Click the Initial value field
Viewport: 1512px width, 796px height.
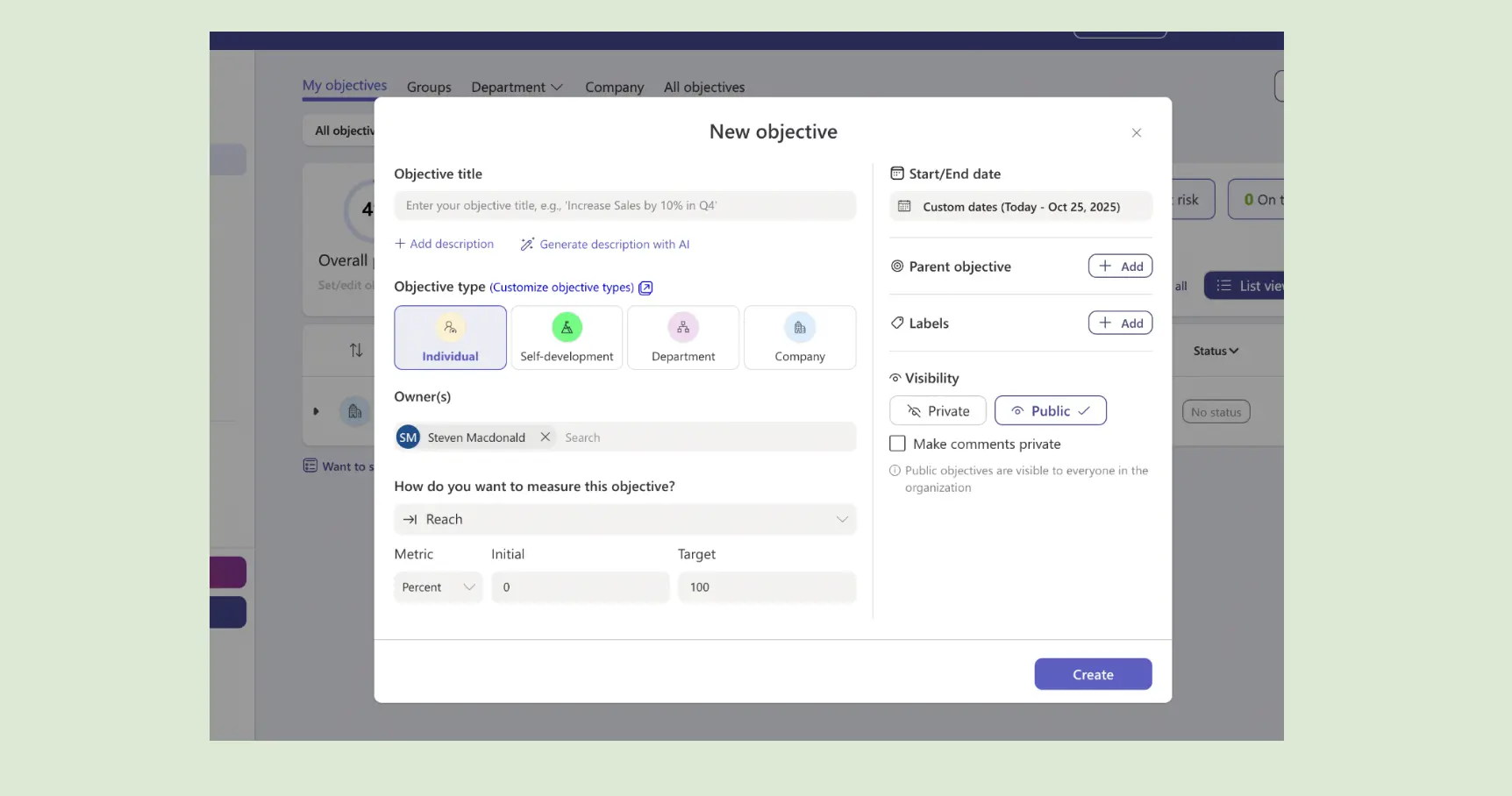click(580, 587)
